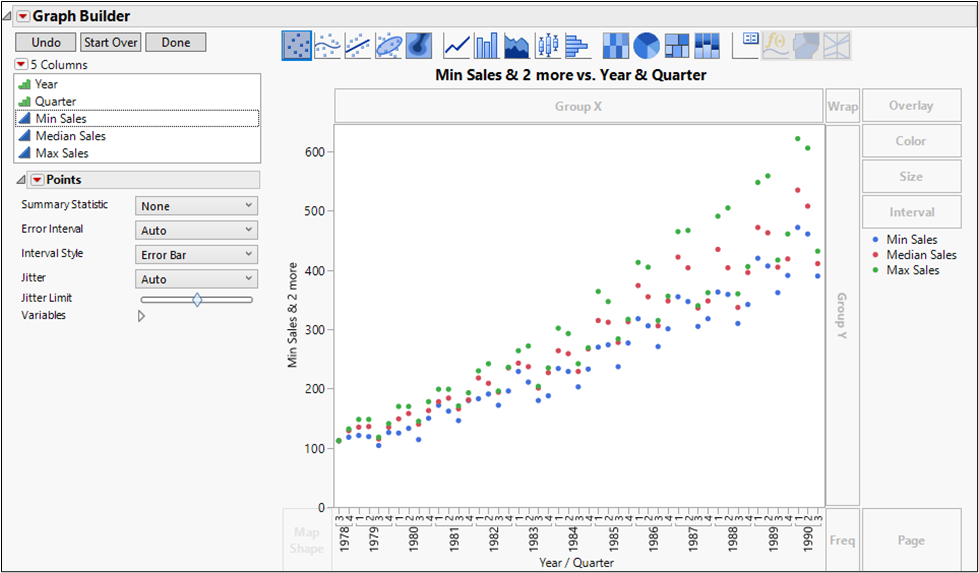The image size is (979, 573).
Task: Choose the Smoother element icon
Action: tap(328, 45)
